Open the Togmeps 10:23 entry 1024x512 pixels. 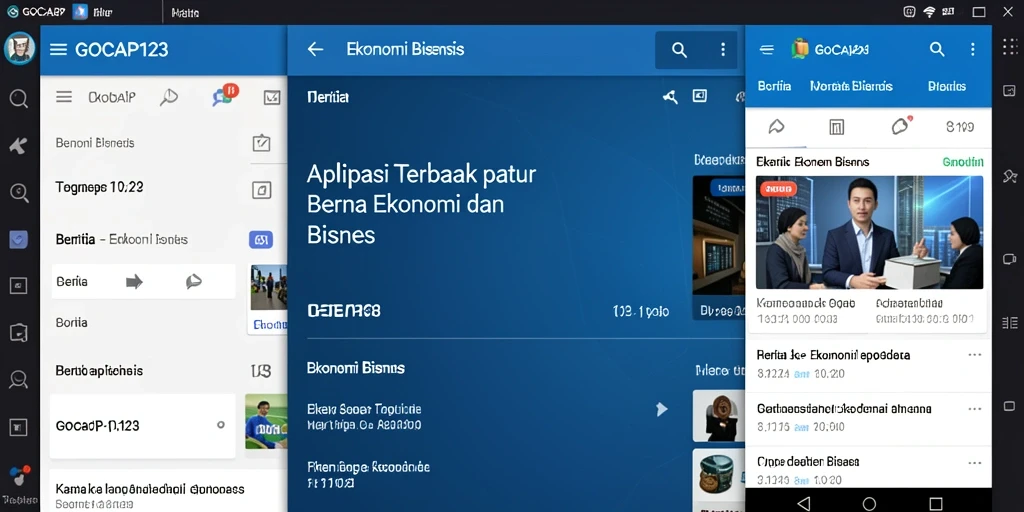tap(99, 187)
